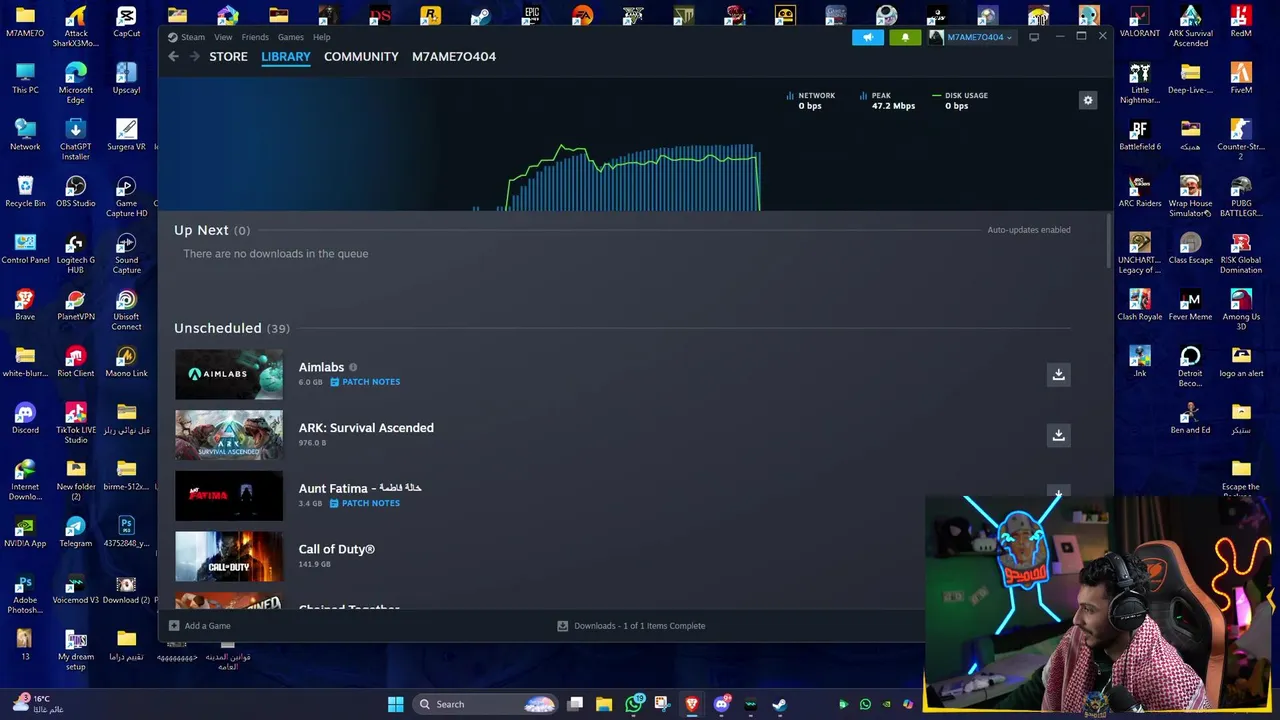
Task: Click the Steam downloads scrollbar
Action: point(1108,240)
